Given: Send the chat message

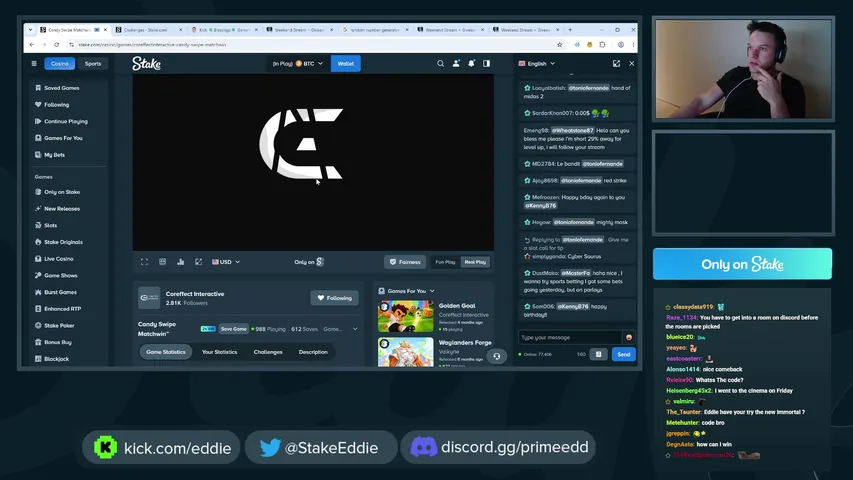Looking at the screenshot, I should (623, 354).
